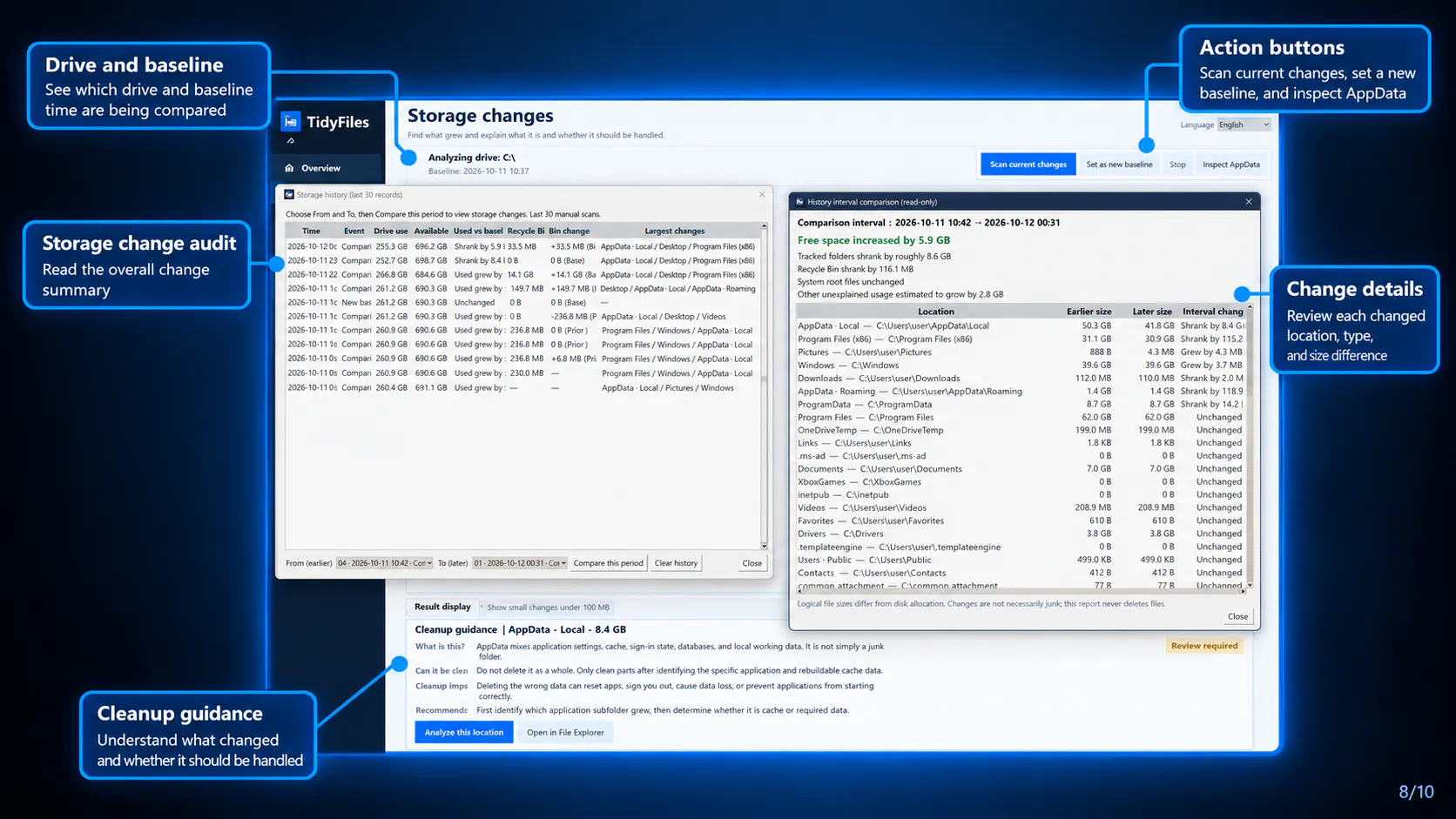The image size is (1456, 819).
Task: Click the Location column header
Action: [x=936, y=312]
